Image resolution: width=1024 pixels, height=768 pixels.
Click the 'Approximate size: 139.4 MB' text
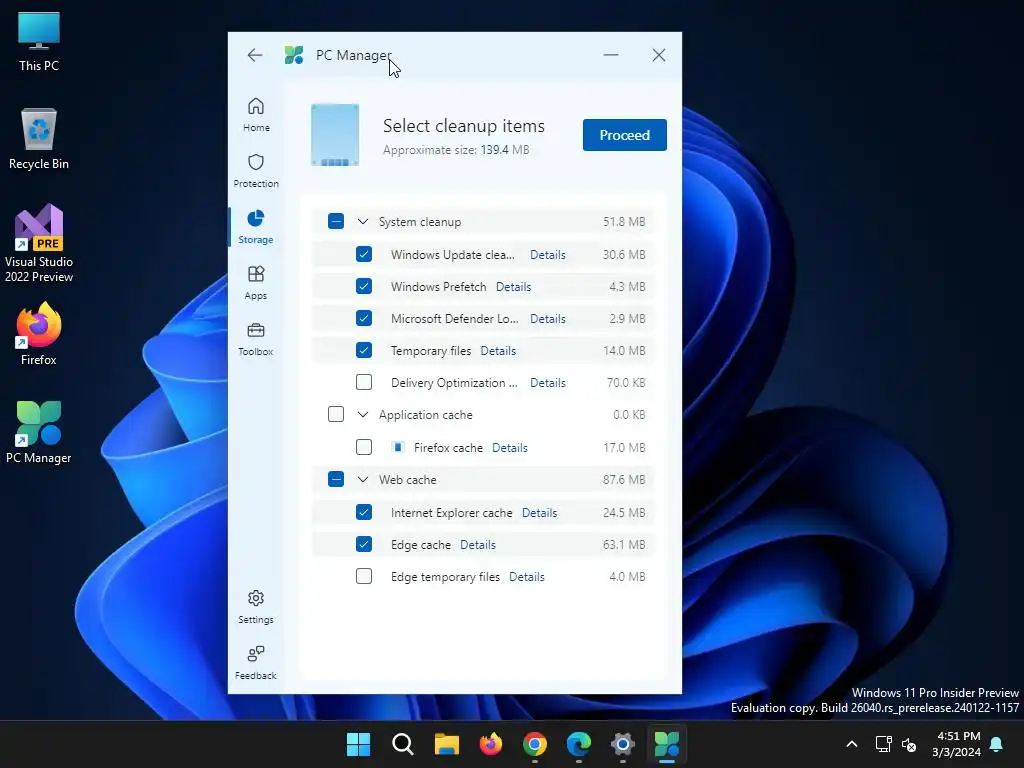pyautogui.click(x=456, y=150)
